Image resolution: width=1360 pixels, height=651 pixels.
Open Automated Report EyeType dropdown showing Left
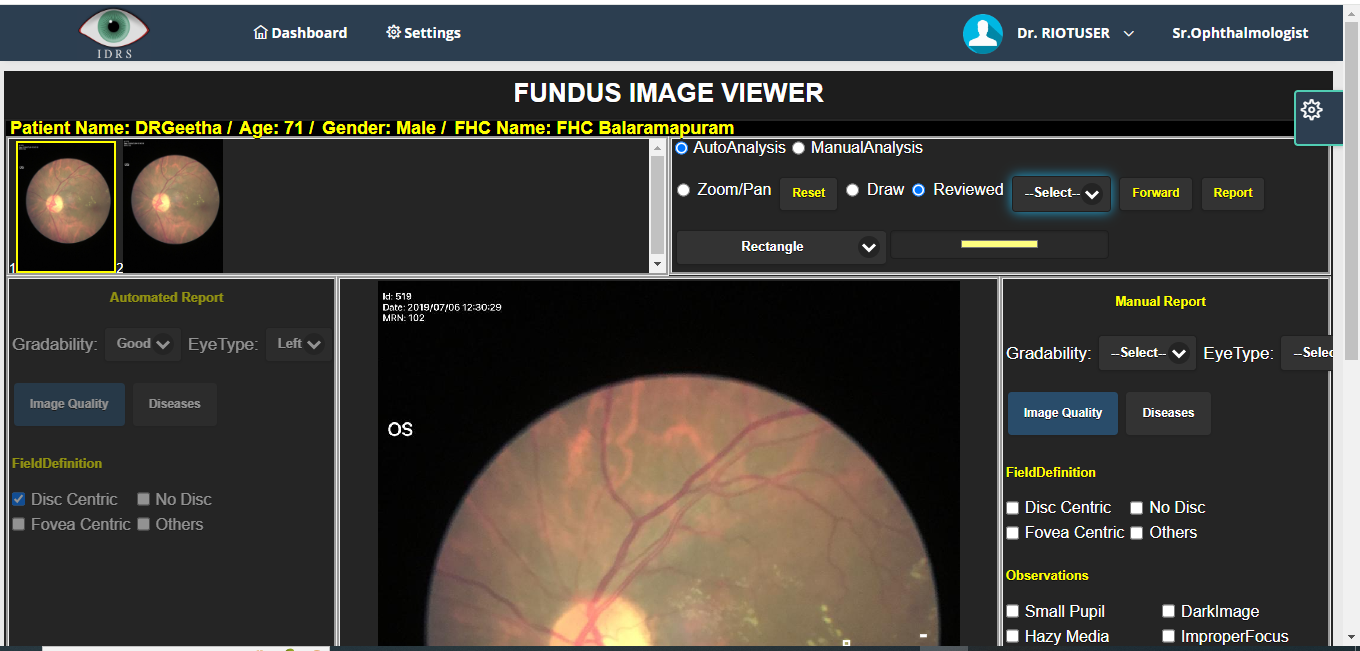point(298,344)
